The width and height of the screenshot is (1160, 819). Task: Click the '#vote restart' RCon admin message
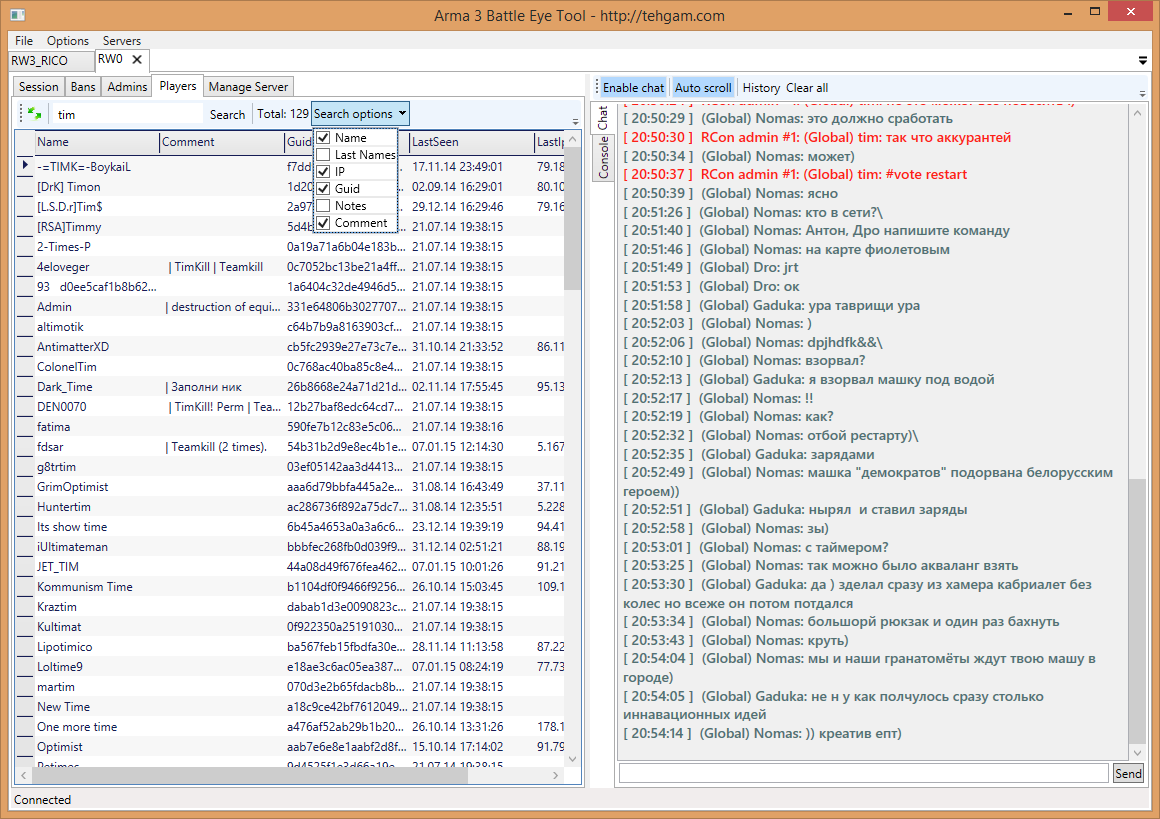click(795, 175)
